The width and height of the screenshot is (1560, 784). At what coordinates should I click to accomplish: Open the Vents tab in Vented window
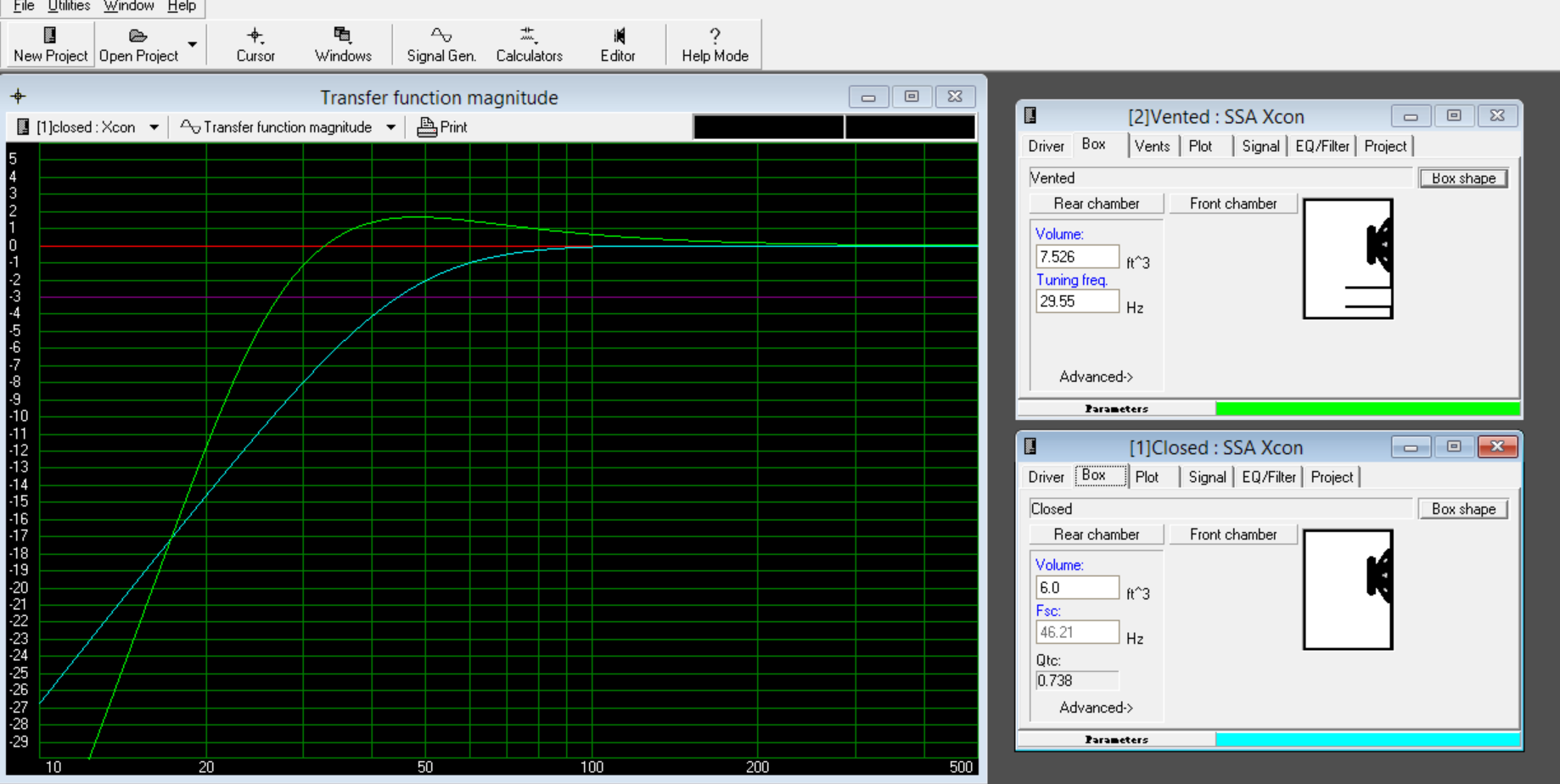[1152, 146]
